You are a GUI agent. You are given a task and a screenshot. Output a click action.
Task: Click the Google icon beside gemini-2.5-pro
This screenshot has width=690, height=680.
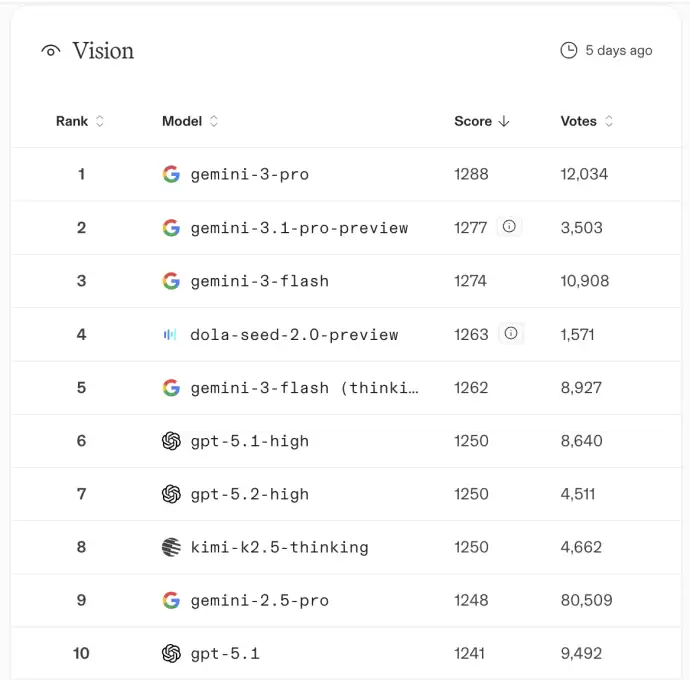[x=171, y=600]
